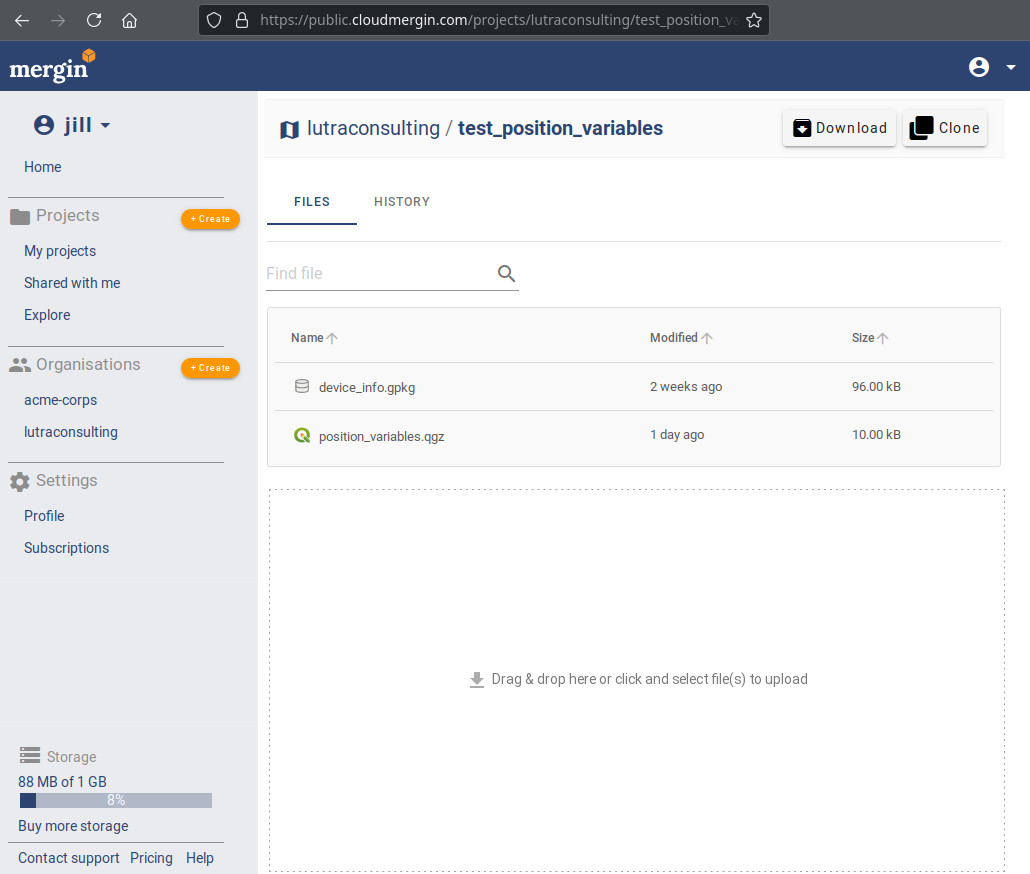Click the upload arrow icon in the drop zone
The height and width of the screenshot is (874, 1030).
477,680
